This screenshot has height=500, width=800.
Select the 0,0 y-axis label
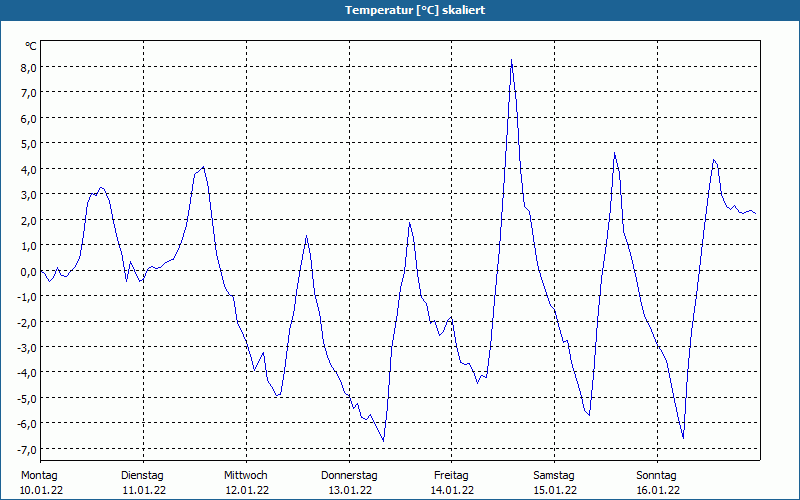tap(29, 271)
